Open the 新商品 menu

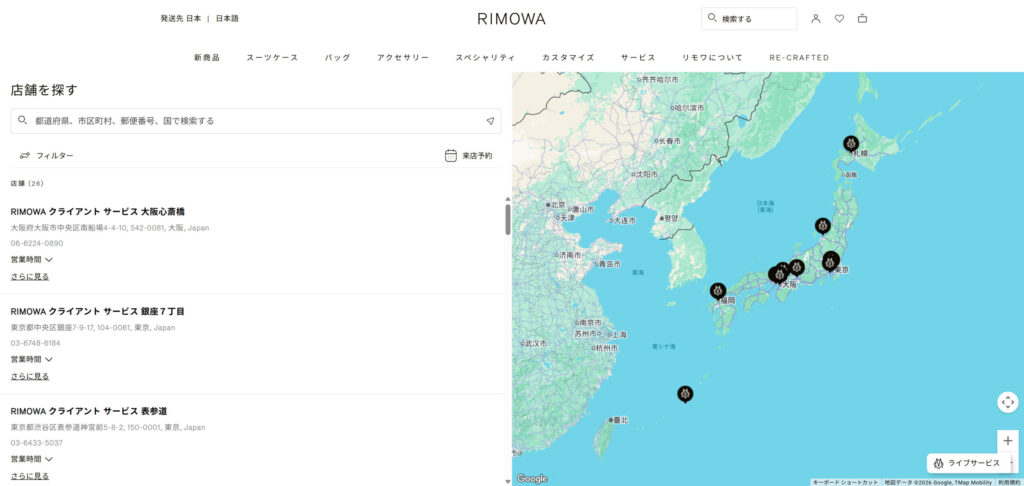207,57
